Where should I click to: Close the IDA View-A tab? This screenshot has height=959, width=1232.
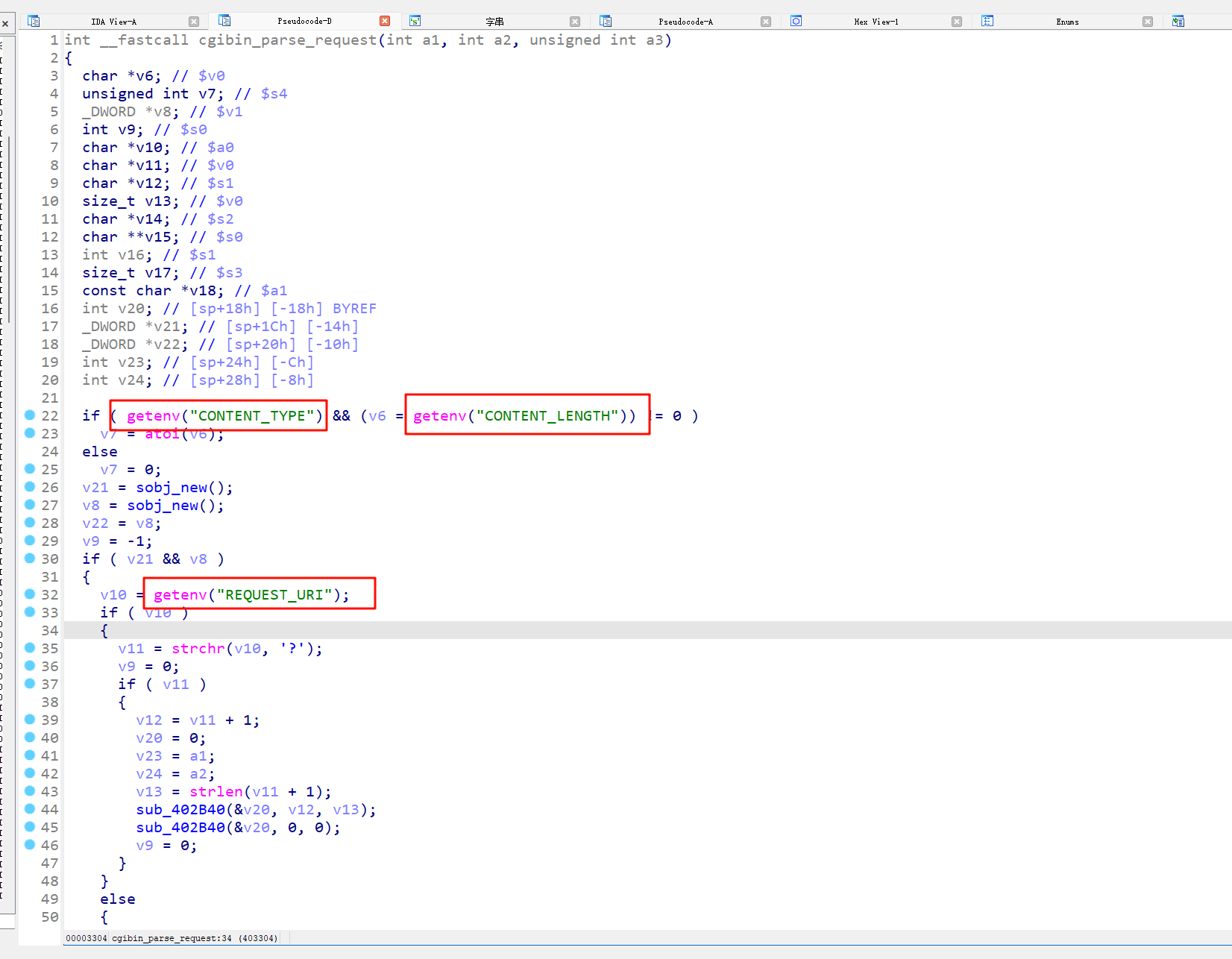tap(194, 22)
